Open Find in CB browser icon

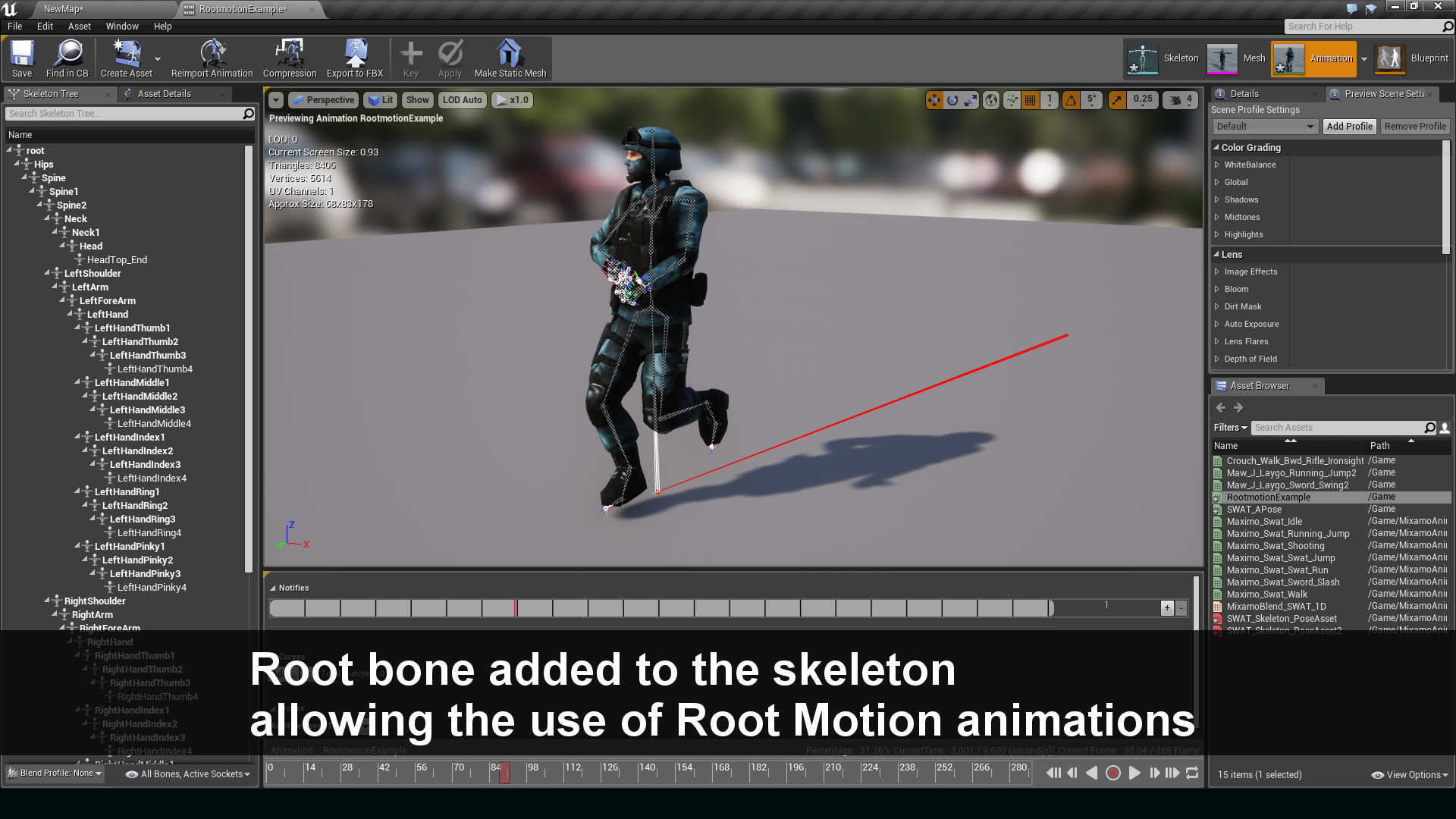(67, 59)
